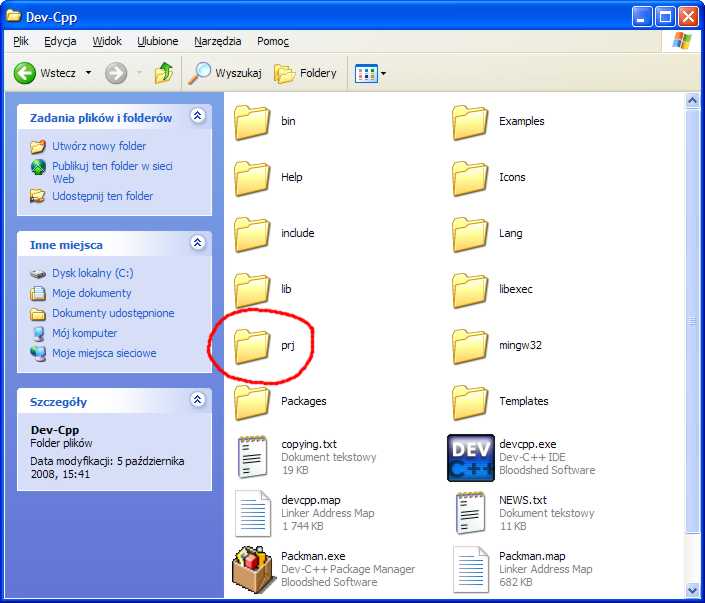Viewport: 705px width, 603px height.
Task: Select the Packman.exe package manager icon
Action: [x=252, y=569]
